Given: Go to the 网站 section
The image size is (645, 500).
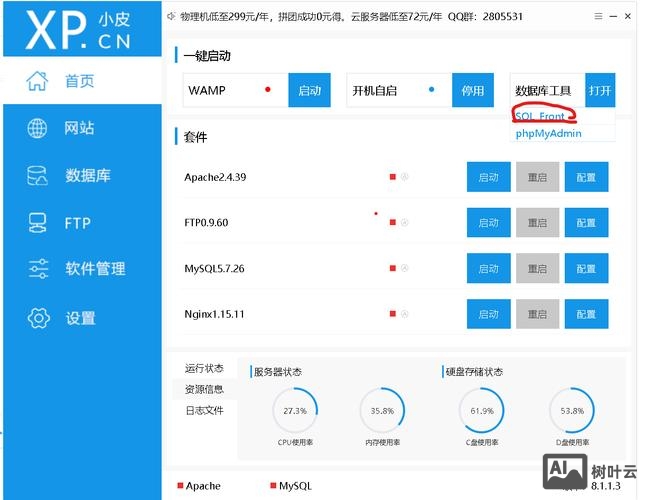Looking at the screenshot, I should (82, 128).
